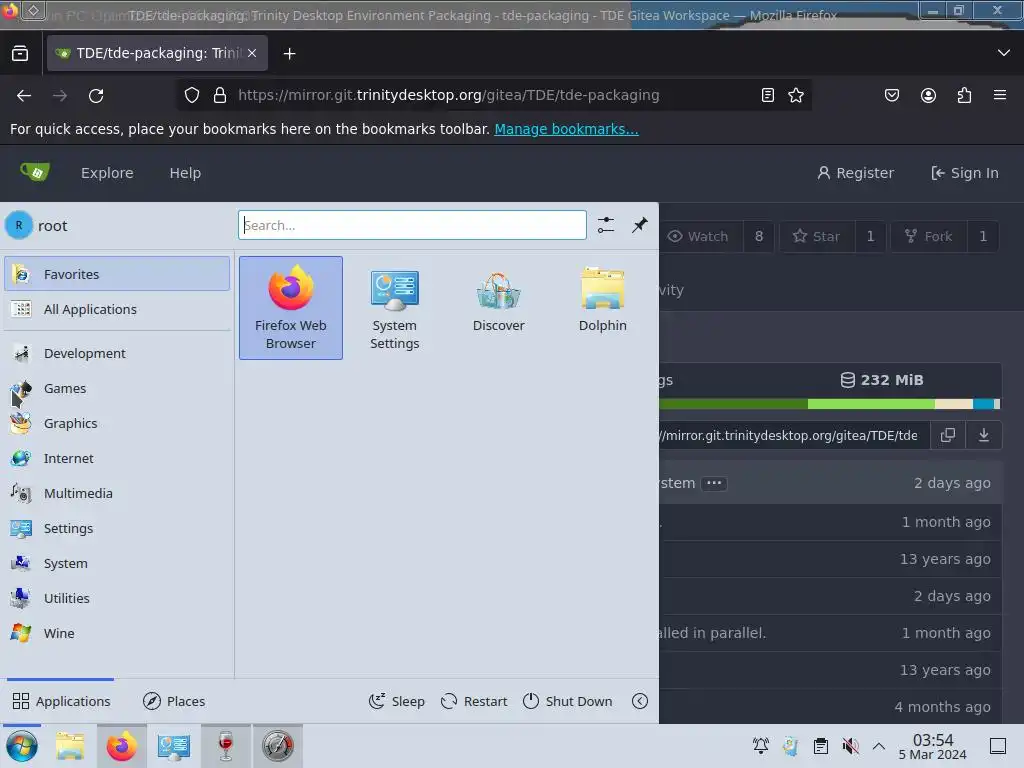
Task: Open clipboard tray icon
Action: [820, 746]
